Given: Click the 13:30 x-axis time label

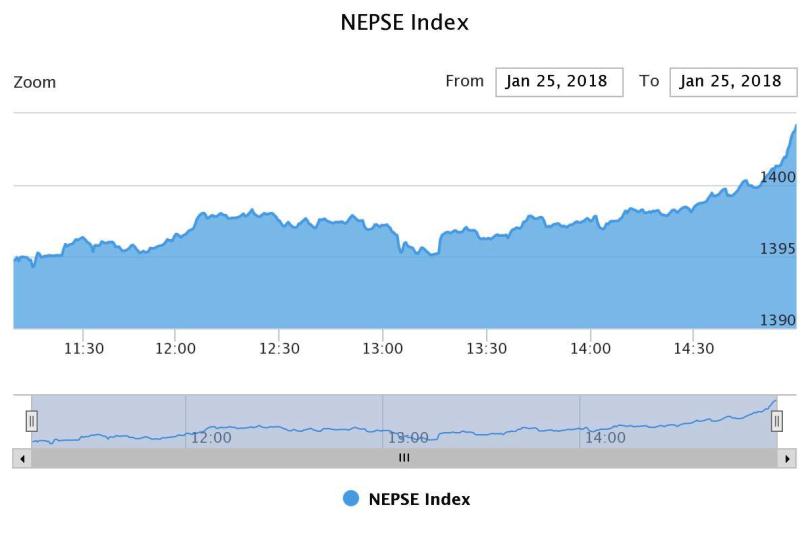Looking at the screenshot, I should (x=486, y=348).
